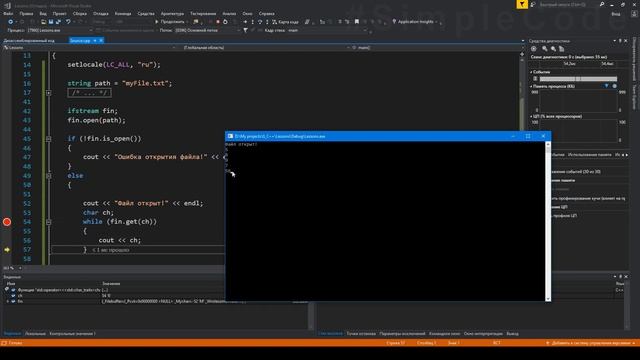Collapse the if block at line 45
Screen dimensions: 640x360
point(49,139)
